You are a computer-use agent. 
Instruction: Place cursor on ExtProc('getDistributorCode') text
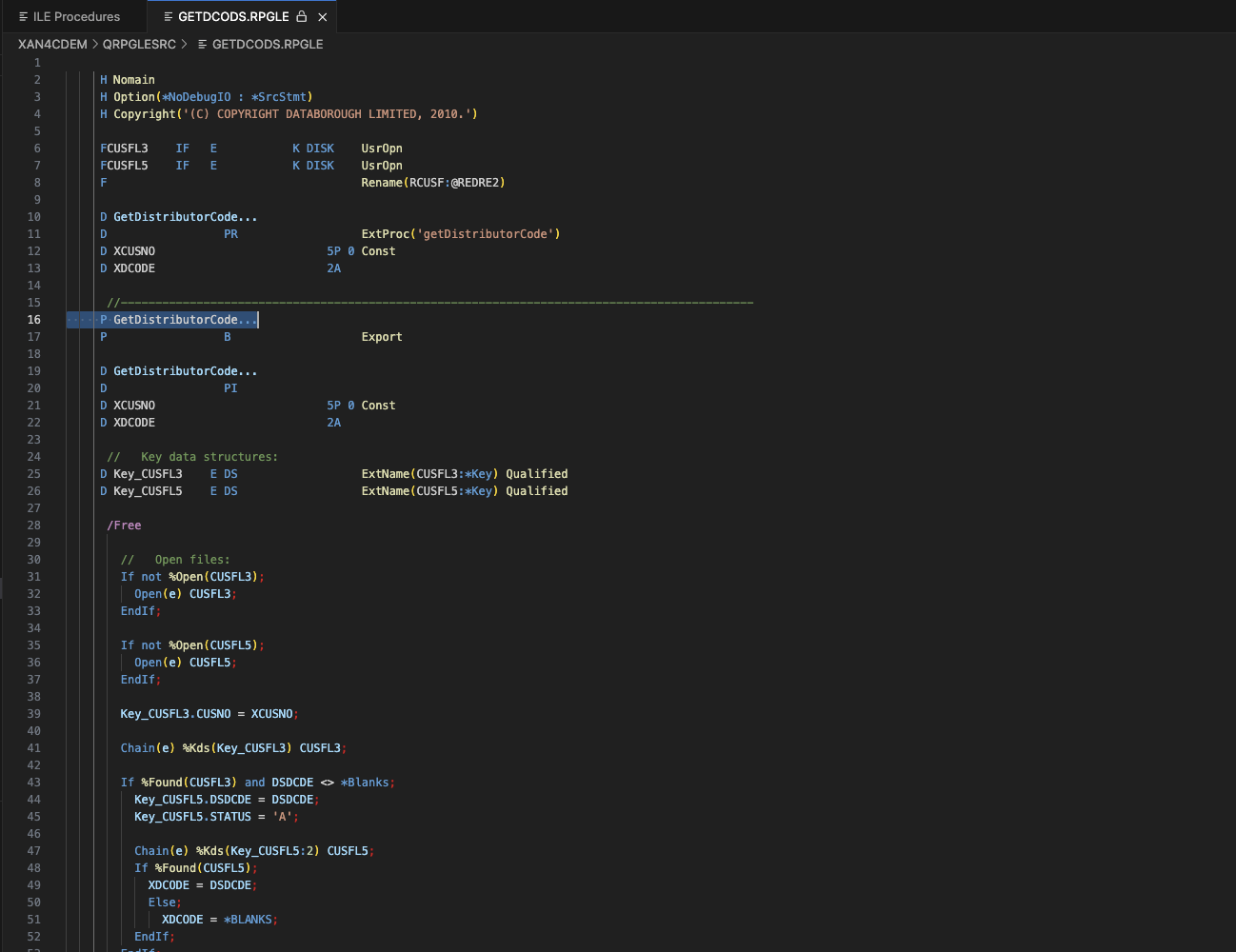(461, 234)
